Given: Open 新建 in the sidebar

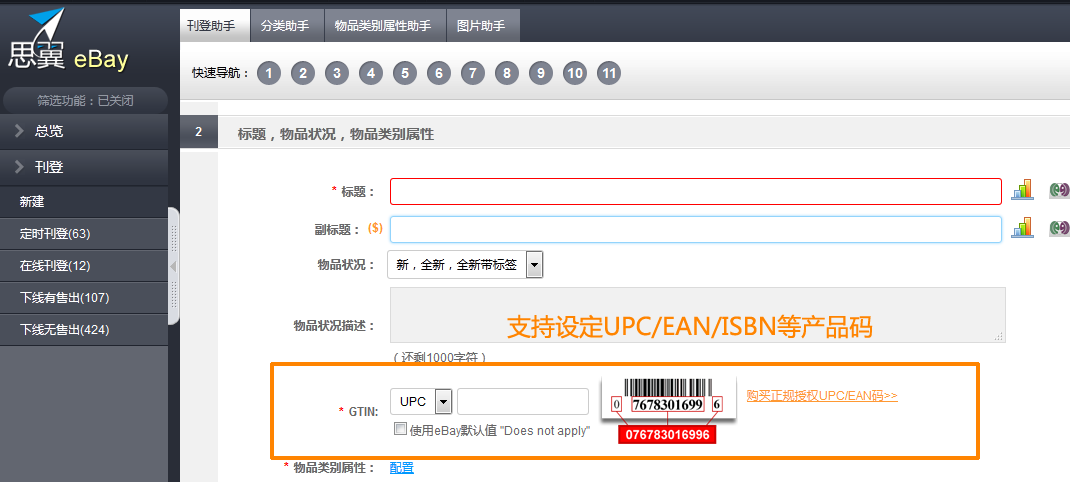Looking at the screenshot, I should pos(84,202).
